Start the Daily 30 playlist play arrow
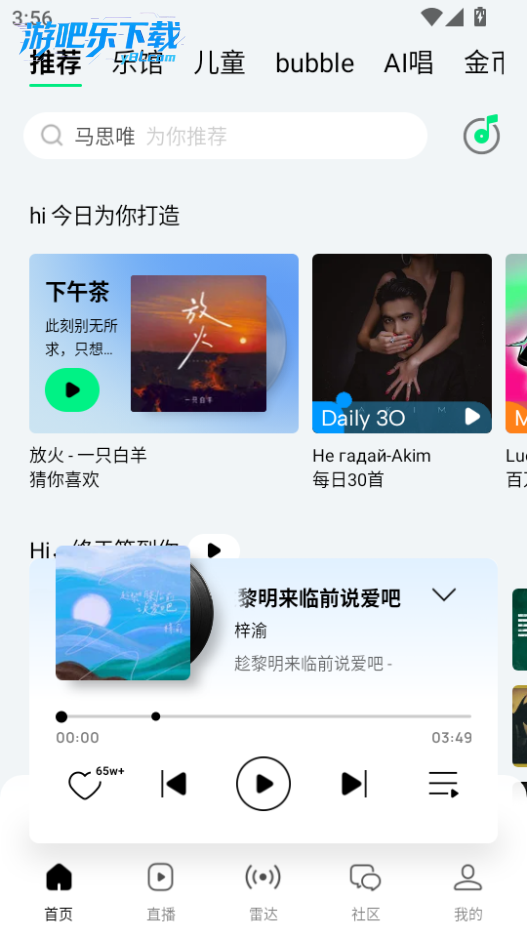 pyautogui.click(x=473, y=417)
